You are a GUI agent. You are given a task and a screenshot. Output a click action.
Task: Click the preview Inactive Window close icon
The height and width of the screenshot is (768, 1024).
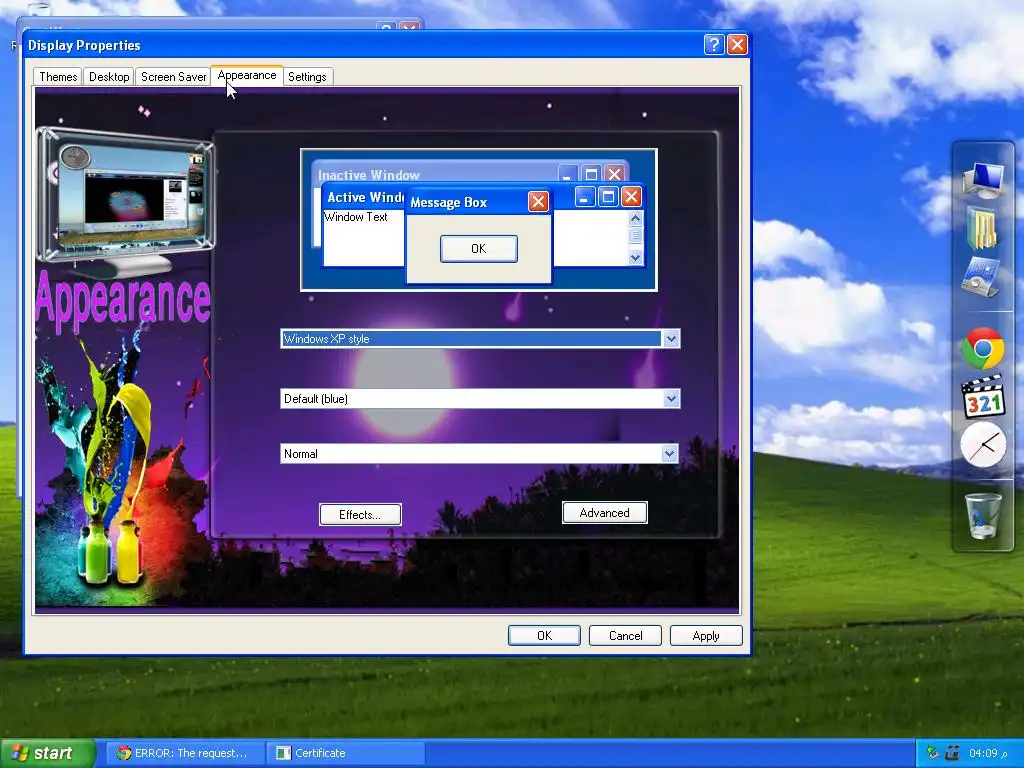(x=615, y=174)
